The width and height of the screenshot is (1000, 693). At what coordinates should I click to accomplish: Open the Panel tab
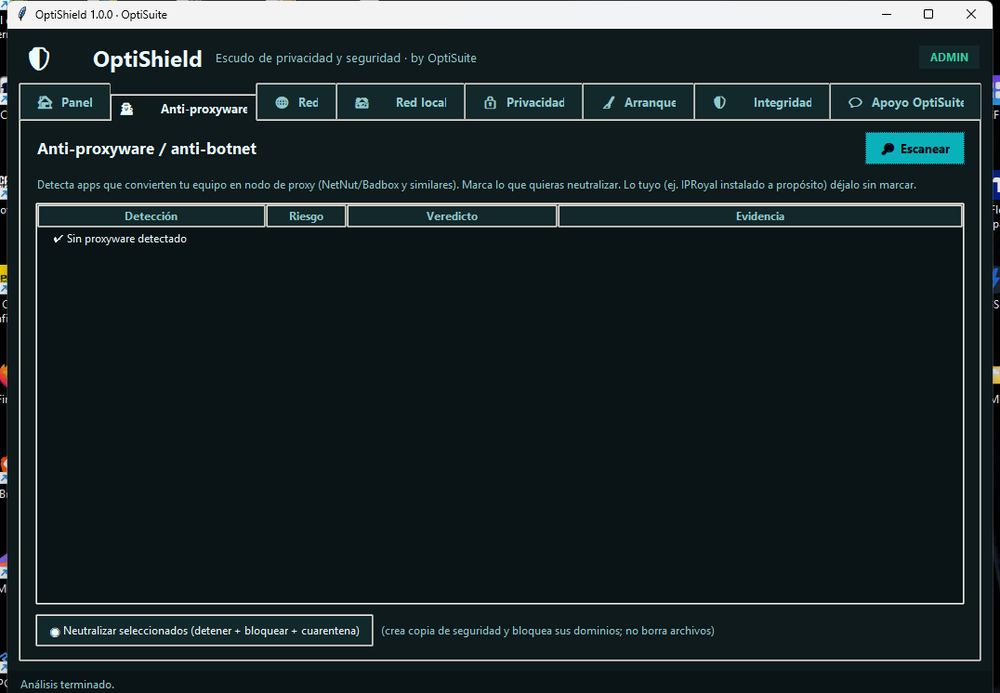click(x=65, y=102)
